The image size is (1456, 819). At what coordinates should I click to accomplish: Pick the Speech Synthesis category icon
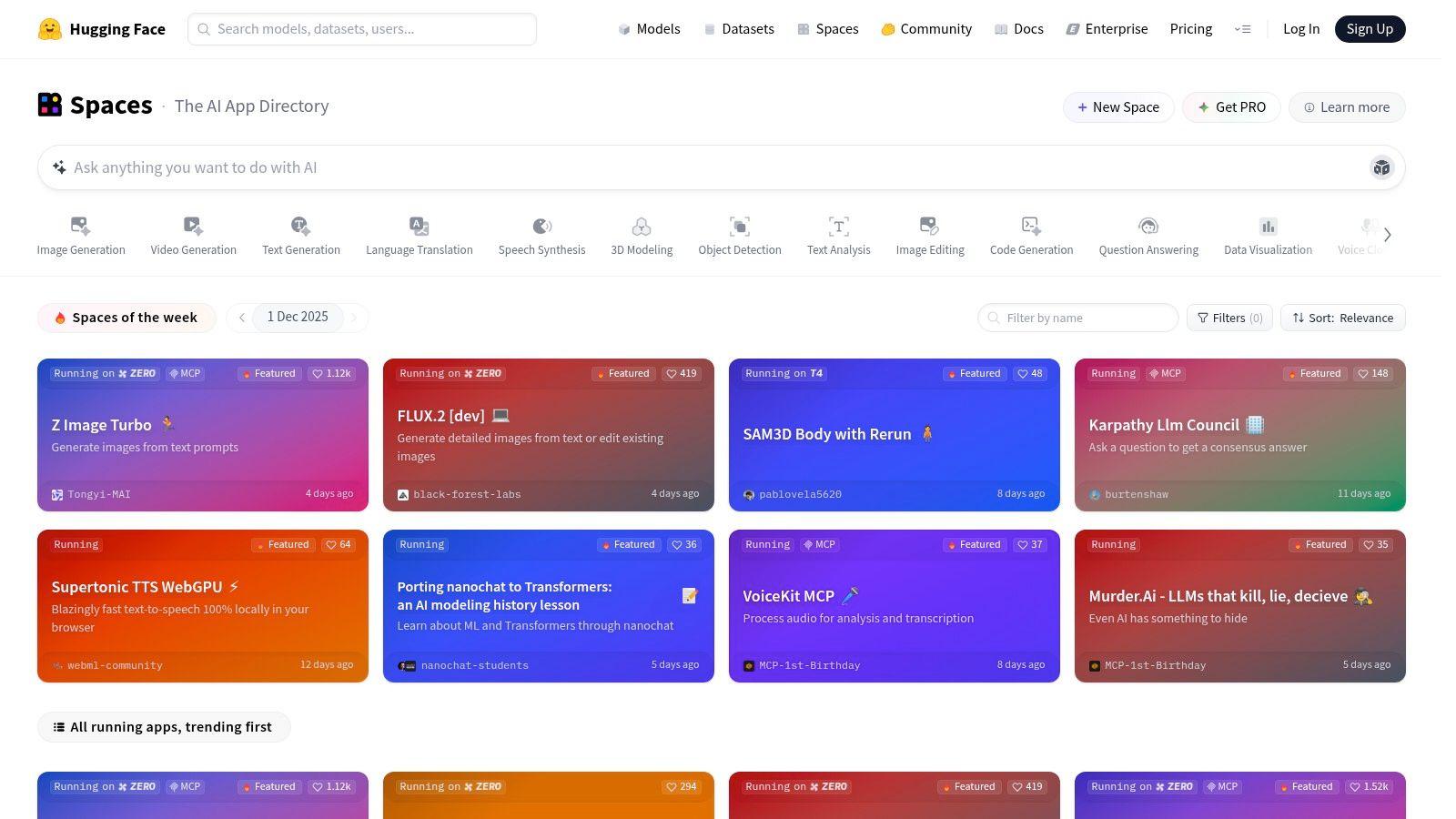tap(541, 226)
